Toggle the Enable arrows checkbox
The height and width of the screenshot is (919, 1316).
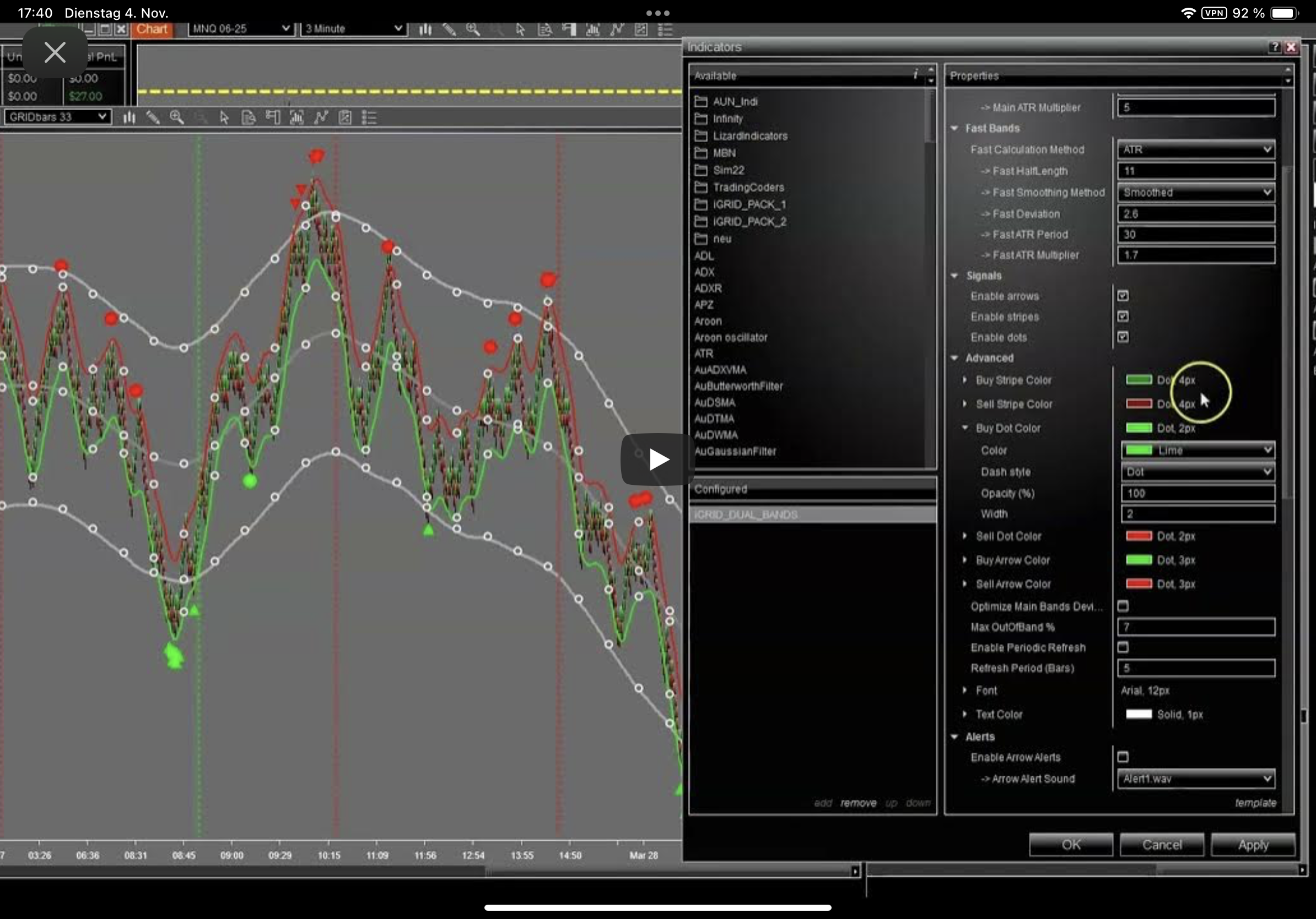coord(1123,296)
